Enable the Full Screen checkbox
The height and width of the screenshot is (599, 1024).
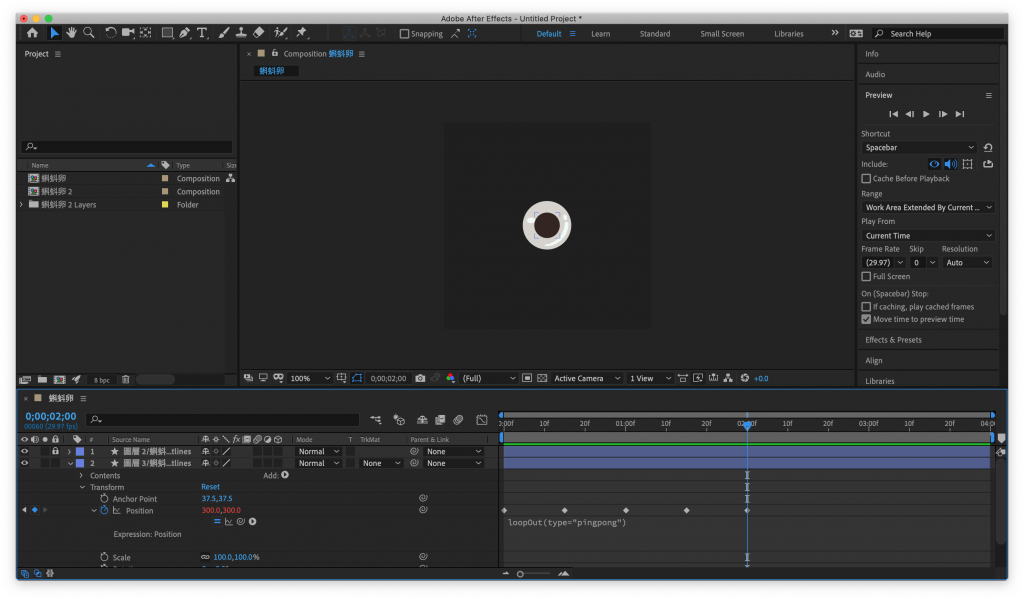pos(866,276)
